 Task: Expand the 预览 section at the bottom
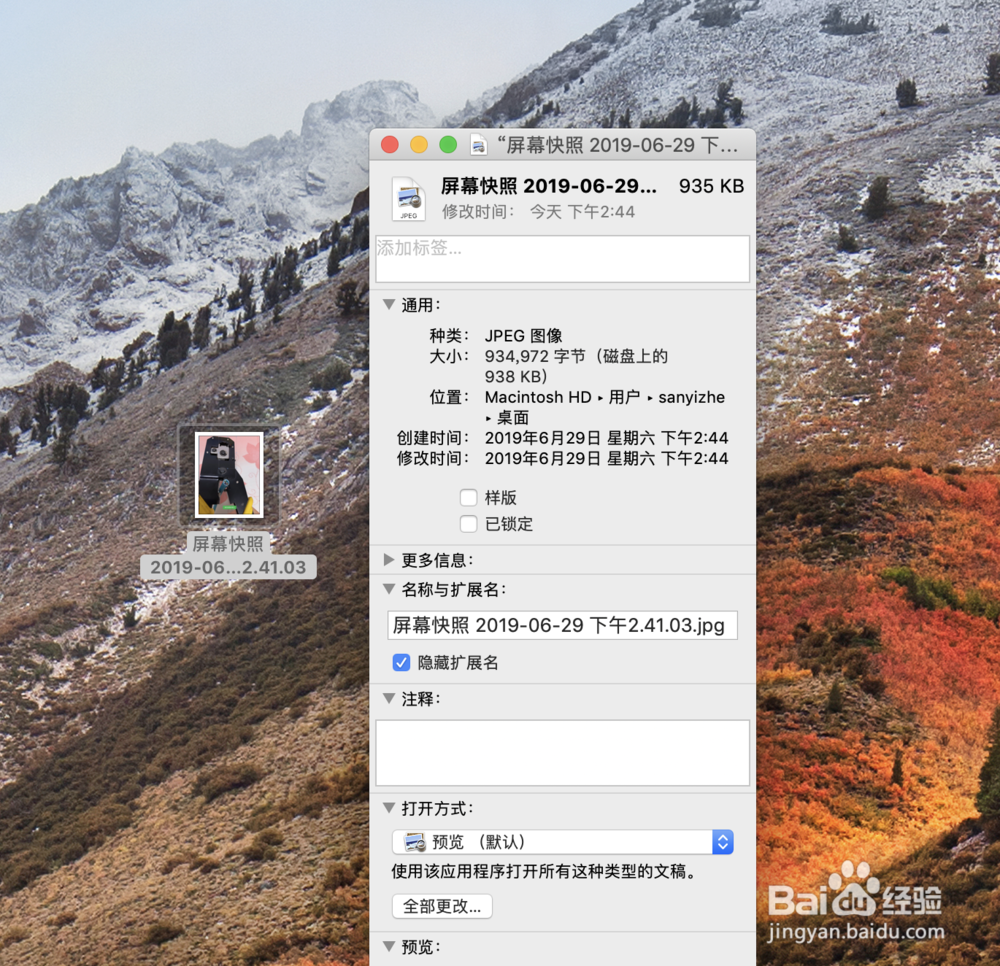pos(388,947)
